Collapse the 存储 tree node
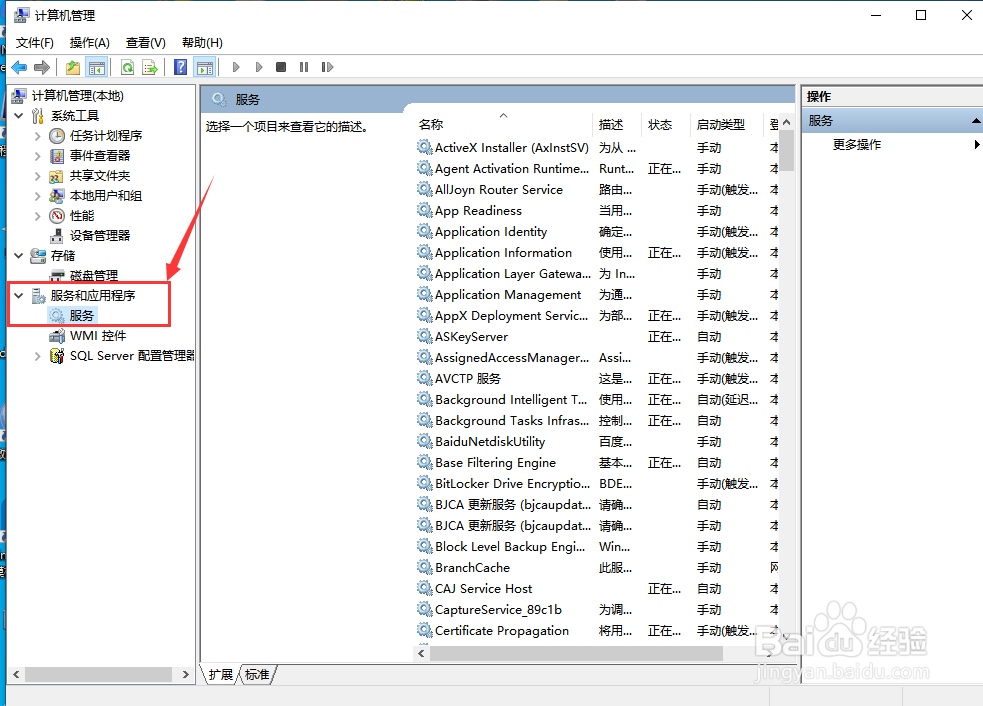Image resolution: width=983 pixels, height=706 pixels. [19, 255]
